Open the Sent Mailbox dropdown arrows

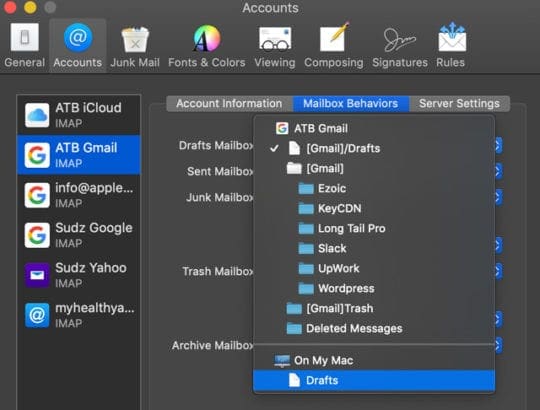[498, 171]
